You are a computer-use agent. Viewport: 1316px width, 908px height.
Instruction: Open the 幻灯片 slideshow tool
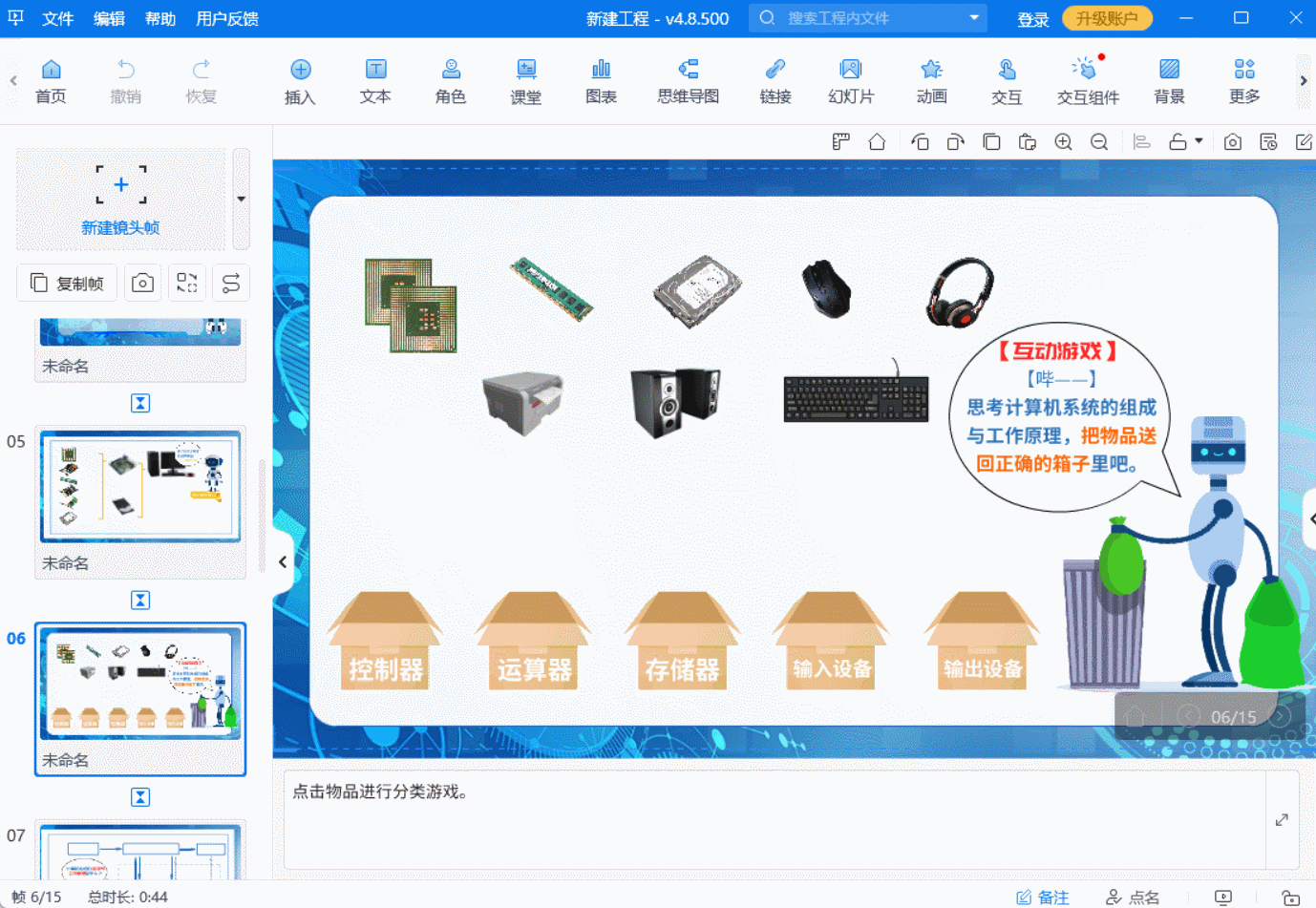tap(851, 80)
